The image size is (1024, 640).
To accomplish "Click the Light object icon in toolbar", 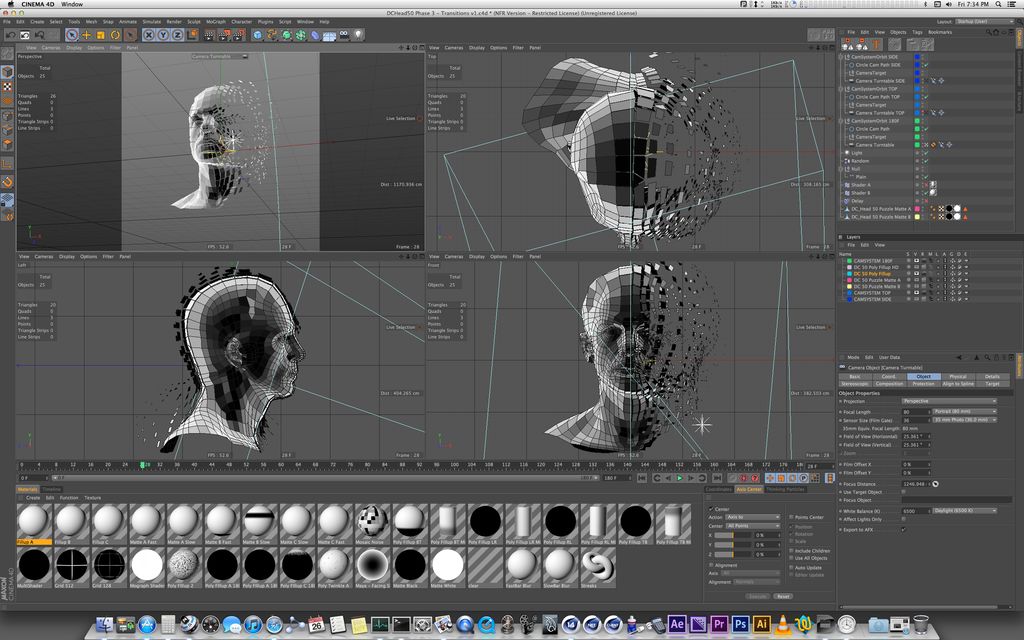I will pyautogui.click(x=358, y=35).
